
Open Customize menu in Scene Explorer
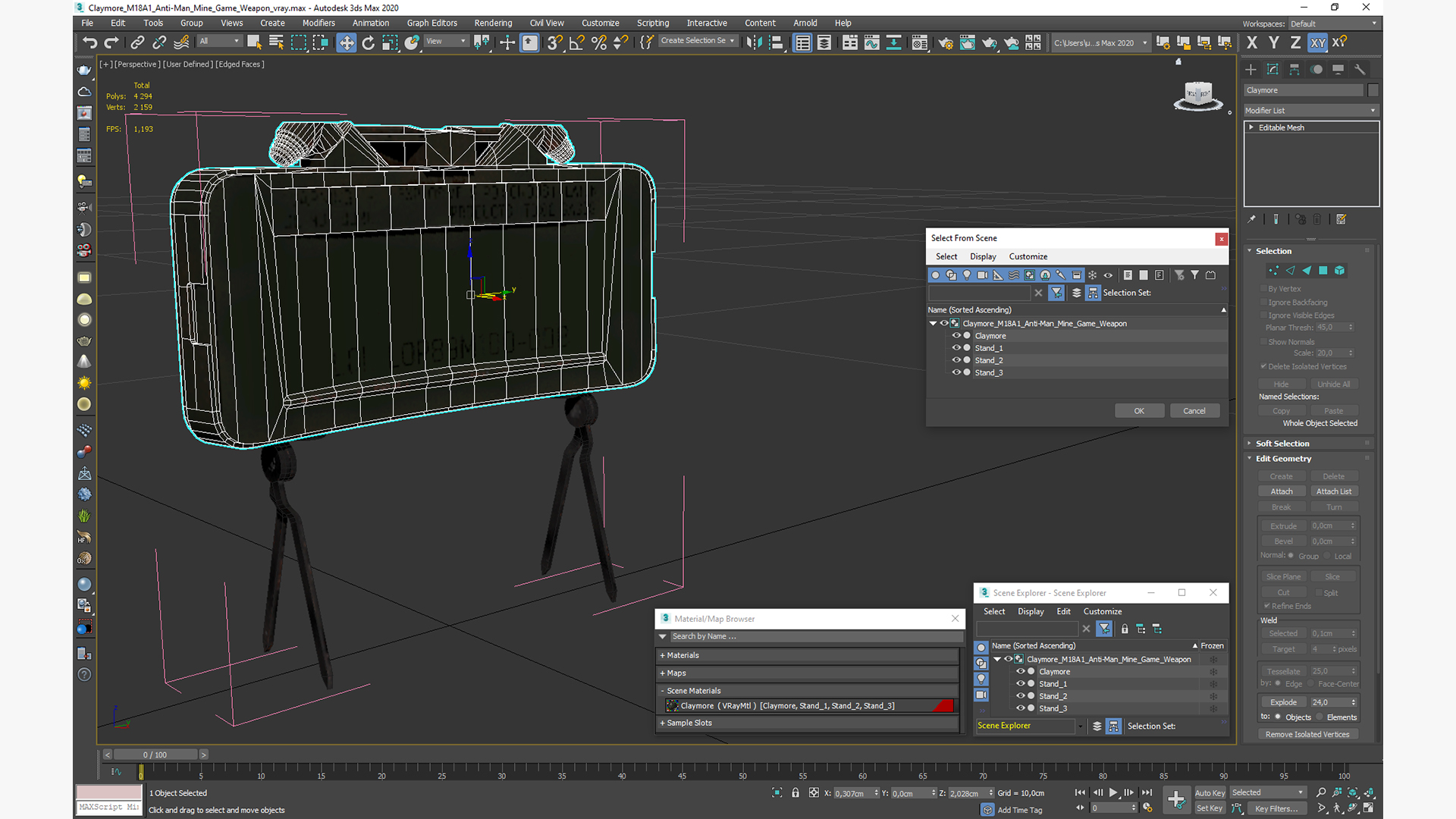click(1103, 611)
